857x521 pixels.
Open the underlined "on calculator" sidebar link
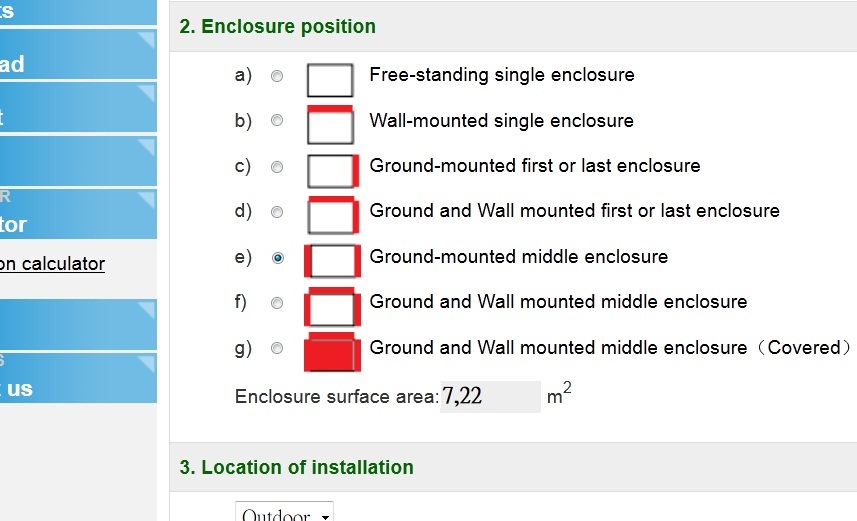pos(52,264)
